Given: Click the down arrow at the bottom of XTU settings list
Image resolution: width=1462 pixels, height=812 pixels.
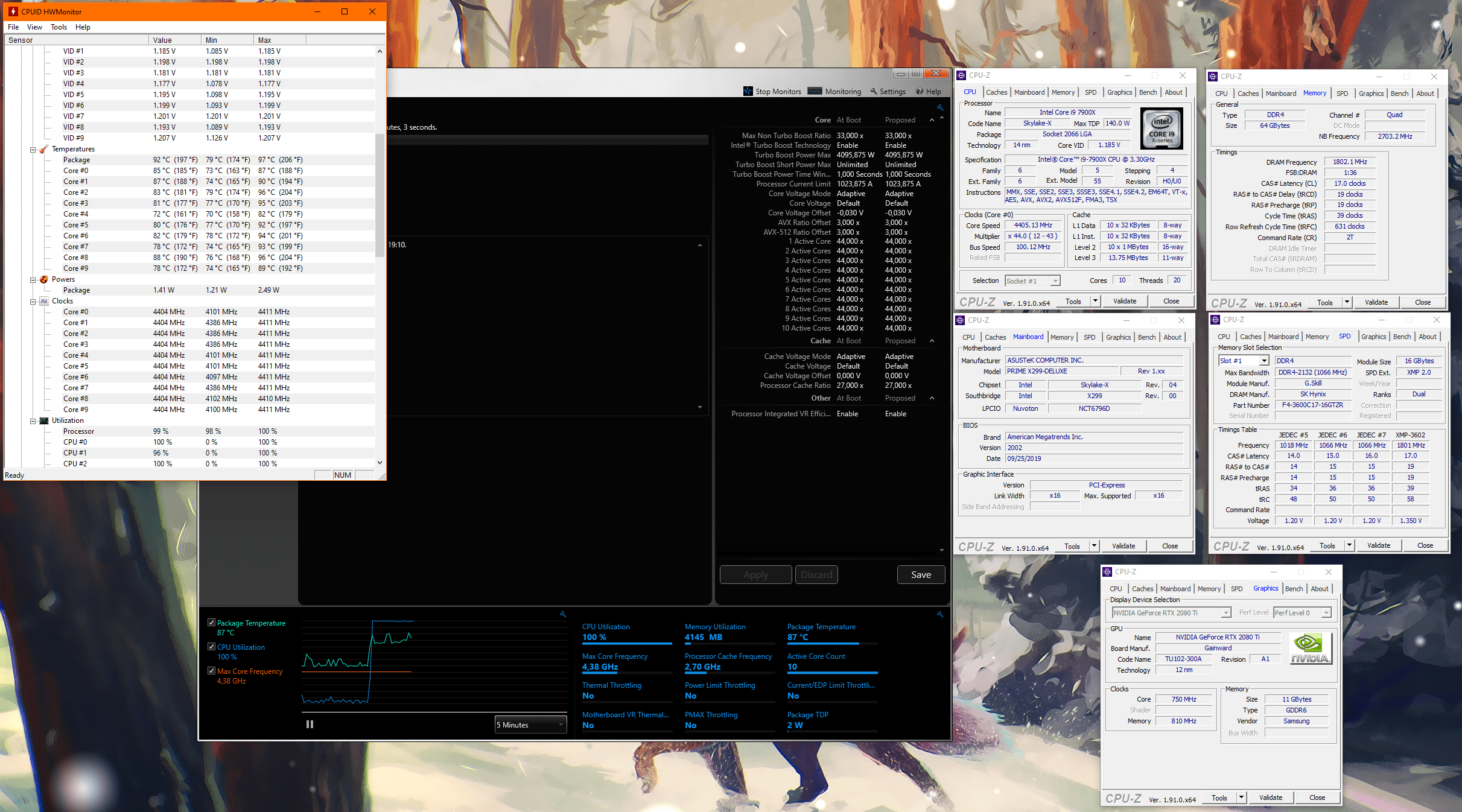Looking at the screenshot, I should tap(942, 550).
